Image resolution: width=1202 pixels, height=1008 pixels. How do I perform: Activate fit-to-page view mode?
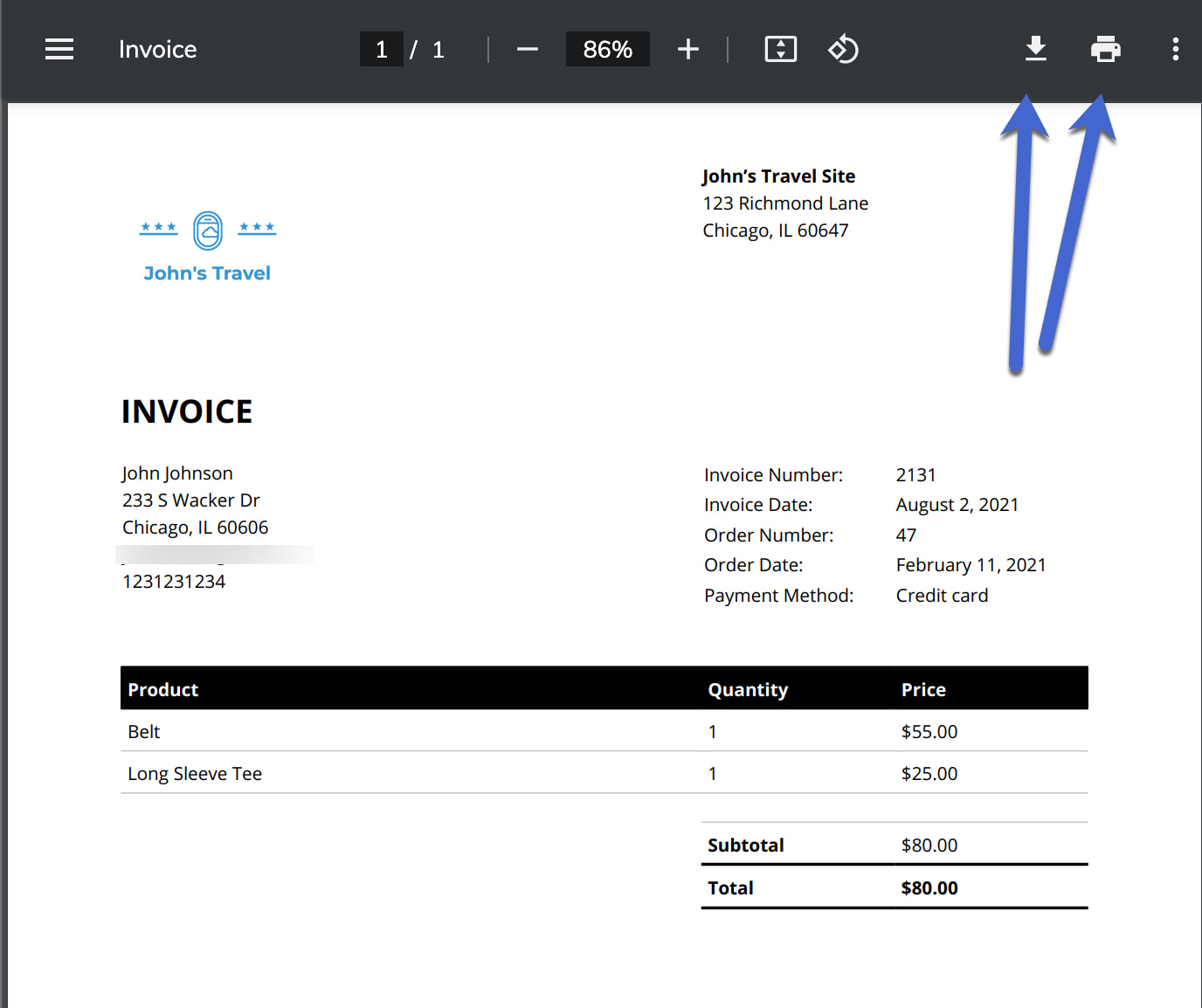[780, 49]
